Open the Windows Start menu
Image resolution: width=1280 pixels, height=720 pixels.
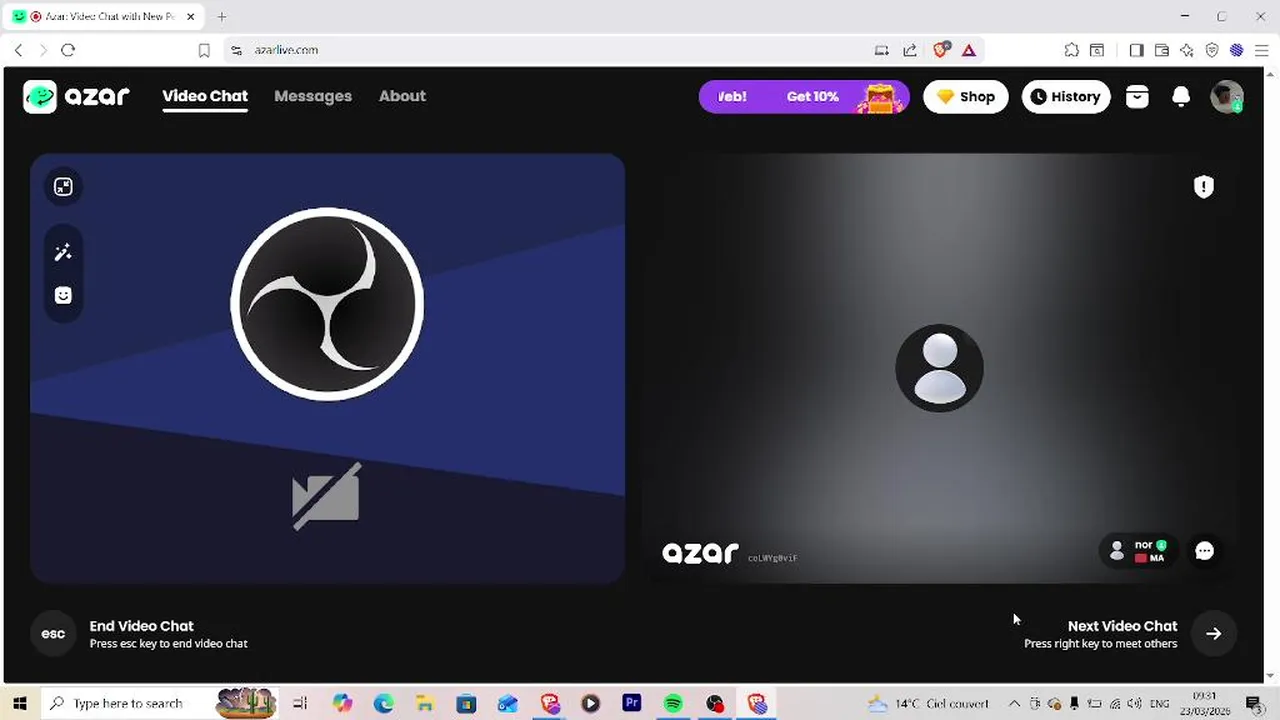pyautogui.click(x=19, y=703)
